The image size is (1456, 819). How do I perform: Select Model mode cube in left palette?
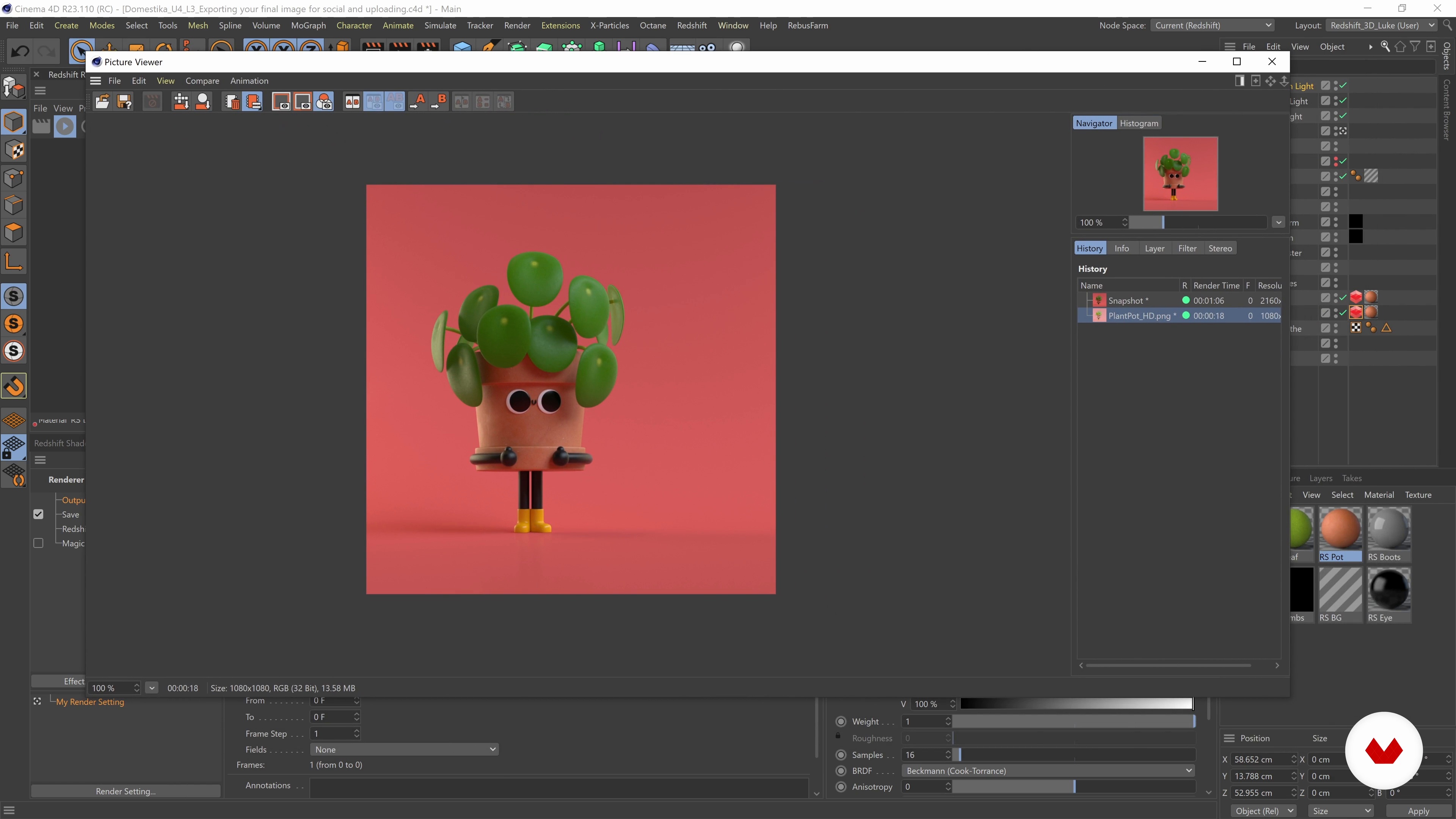click(14, 122)
